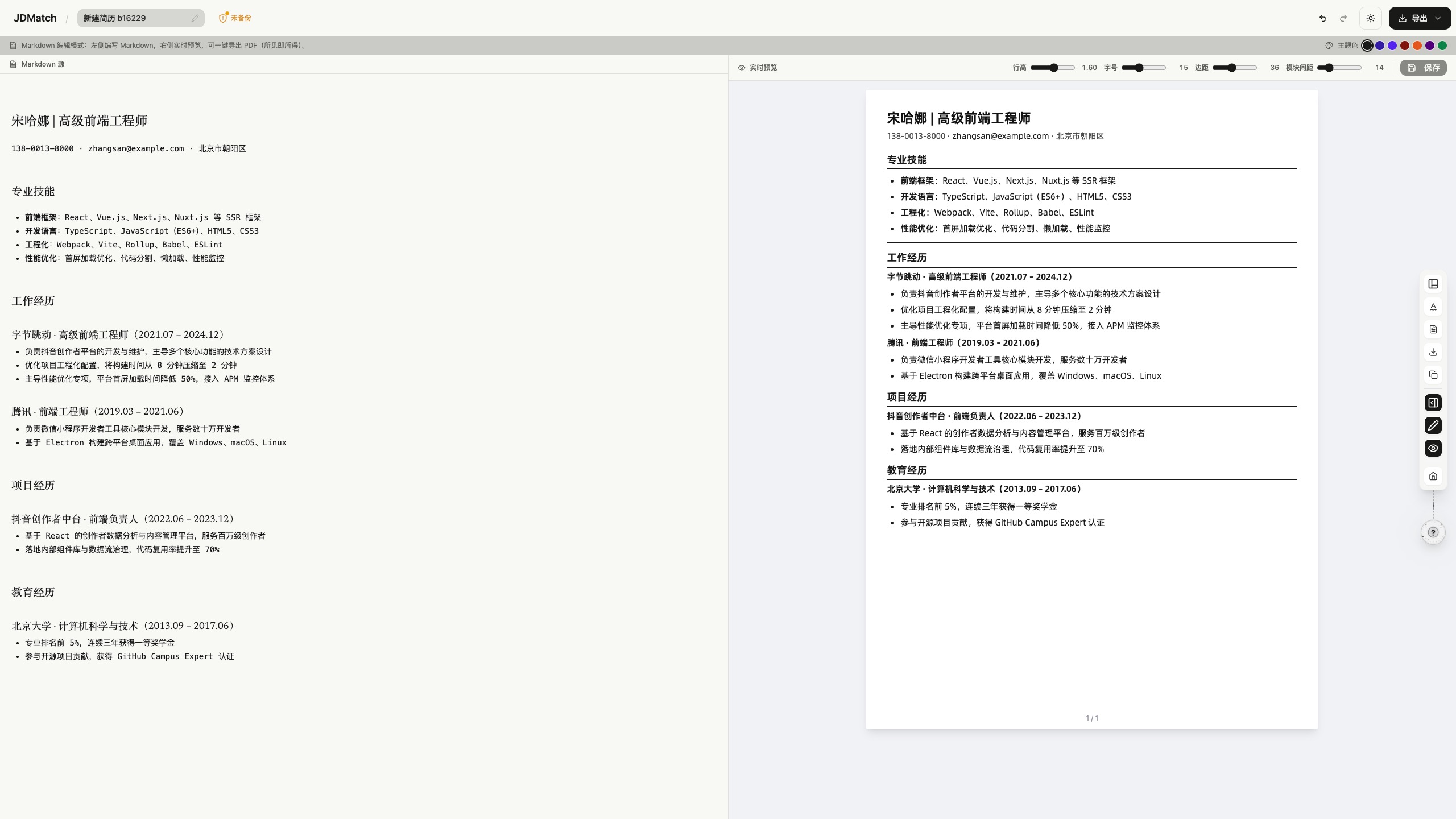Adjust the 行高 line height slider
This screenshot has width=1456, height=819.
click(1053, 68)
